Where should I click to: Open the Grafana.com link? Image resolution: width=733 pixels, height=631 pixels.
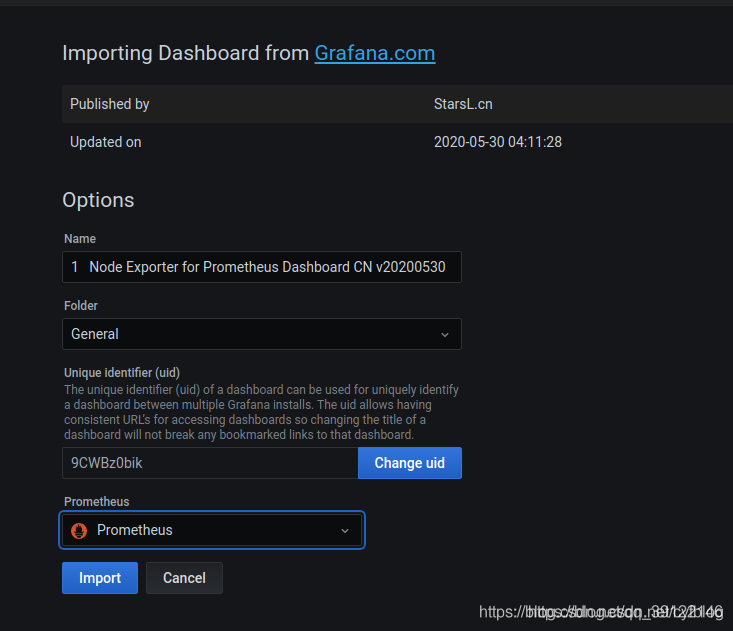click(374, 53)
